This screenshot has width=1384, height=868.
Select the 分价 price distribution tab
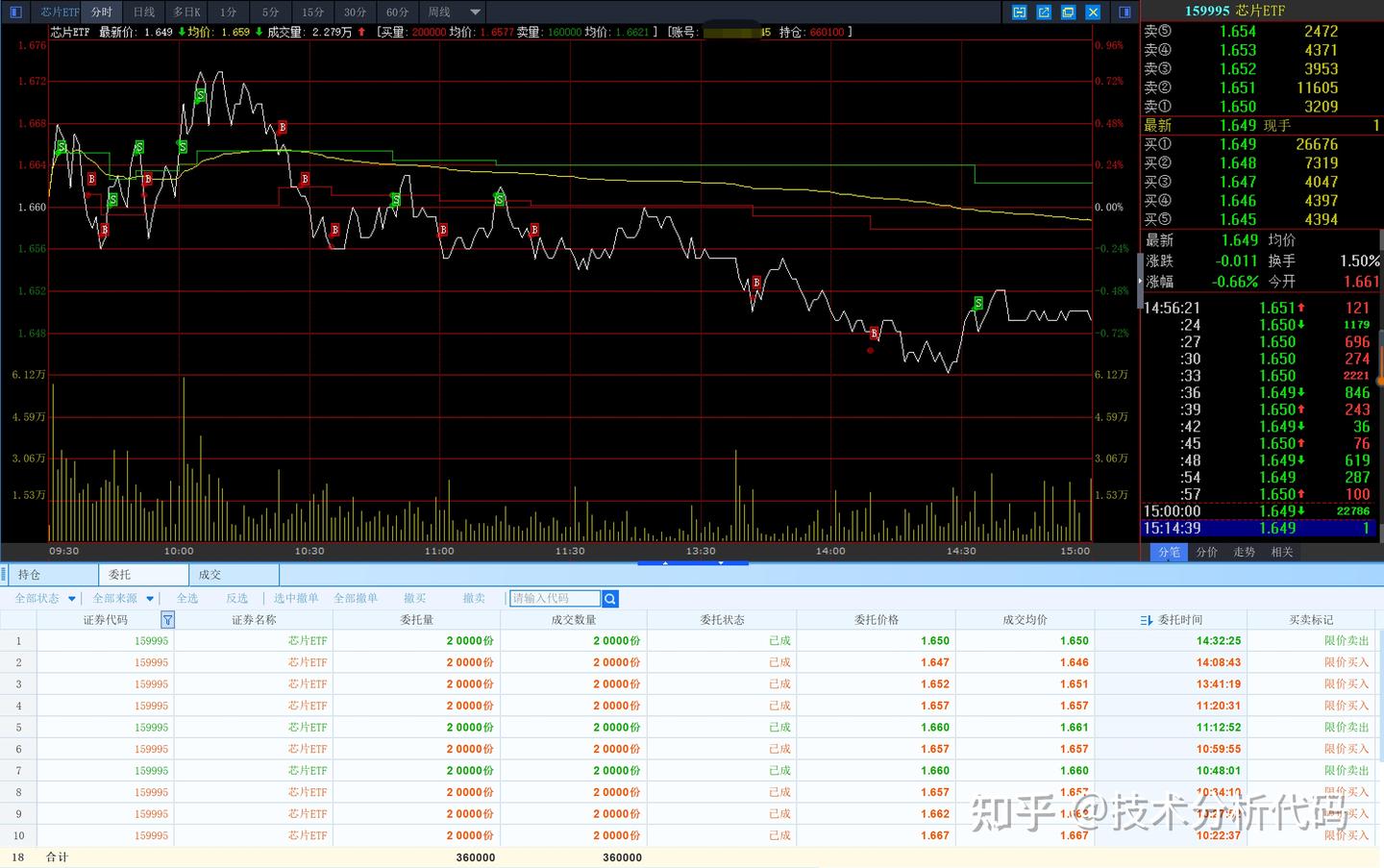[1206, 552]
